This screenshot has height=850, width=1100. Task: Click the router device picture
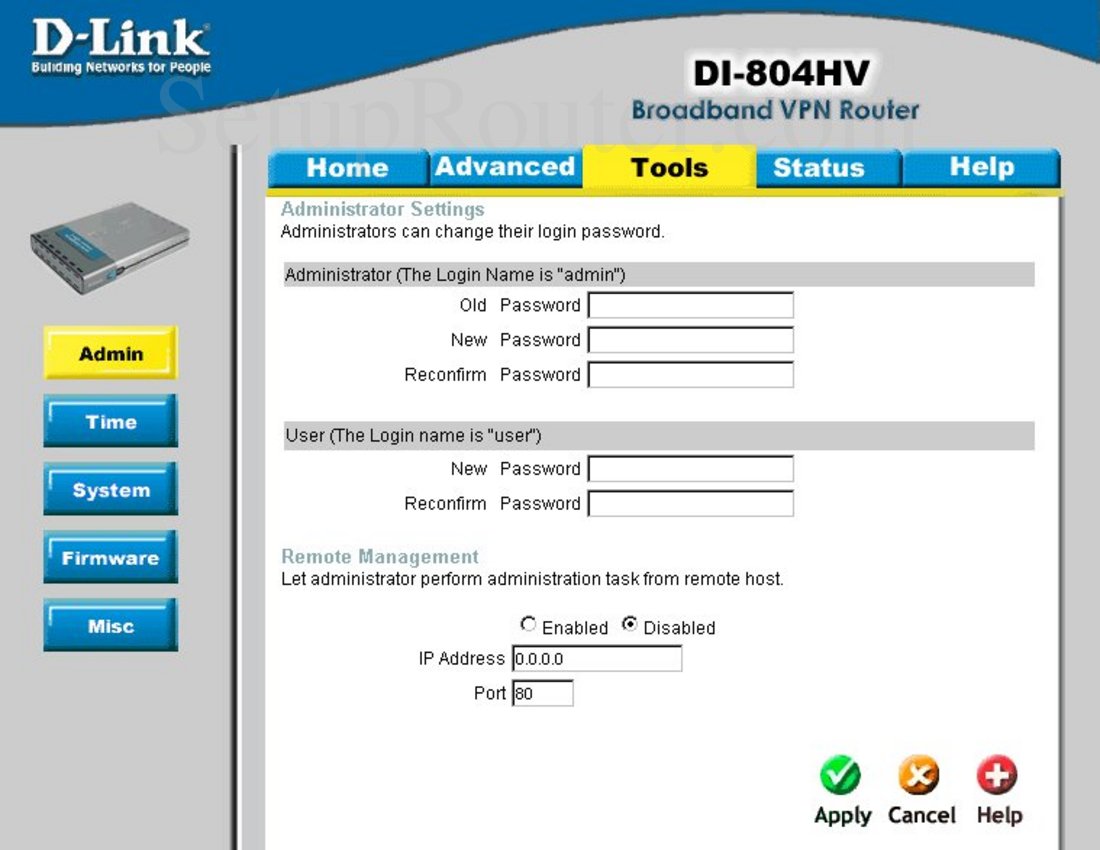(x=110, y=248)
